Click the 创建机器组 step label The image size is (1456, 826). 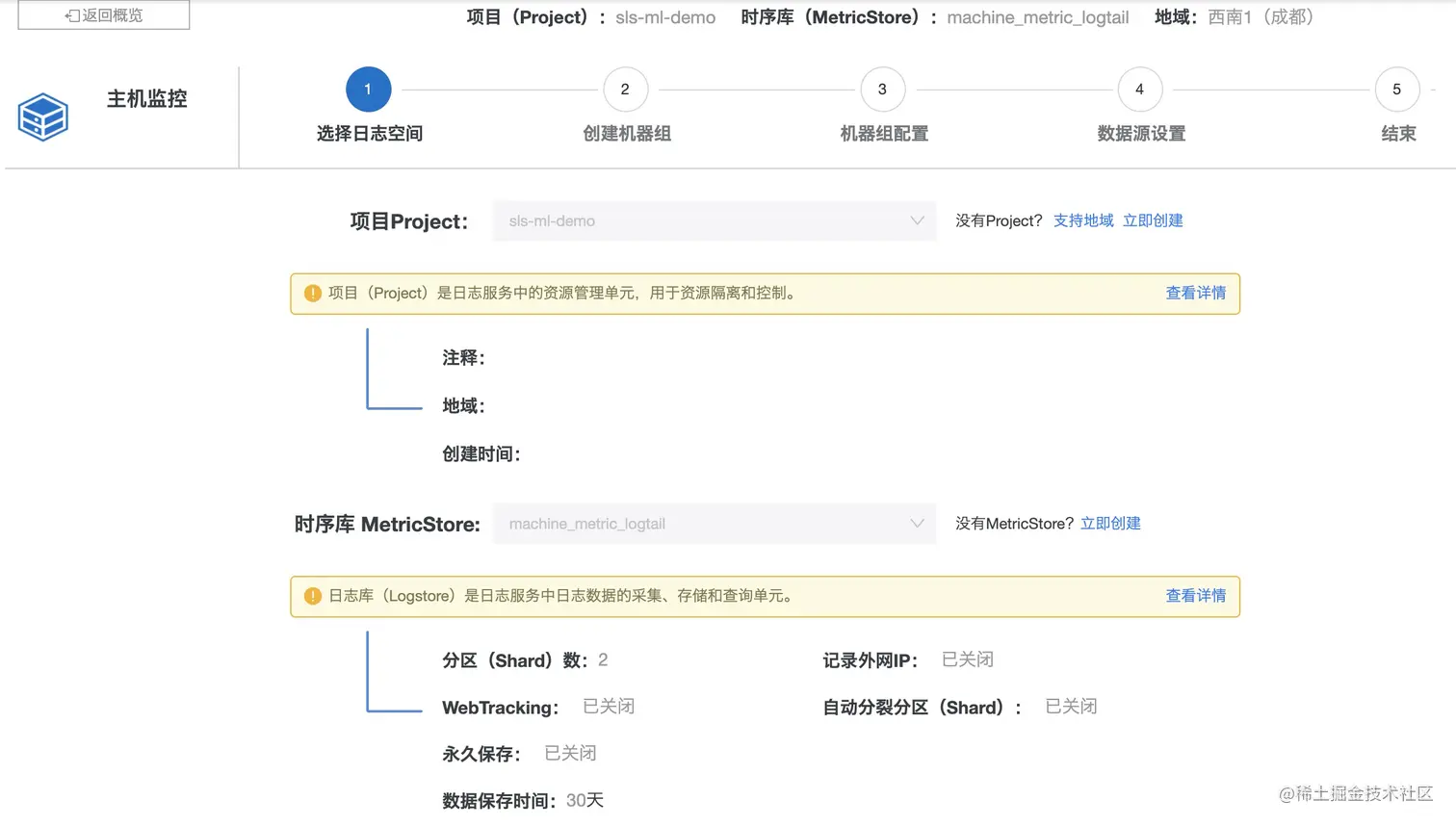627,134
